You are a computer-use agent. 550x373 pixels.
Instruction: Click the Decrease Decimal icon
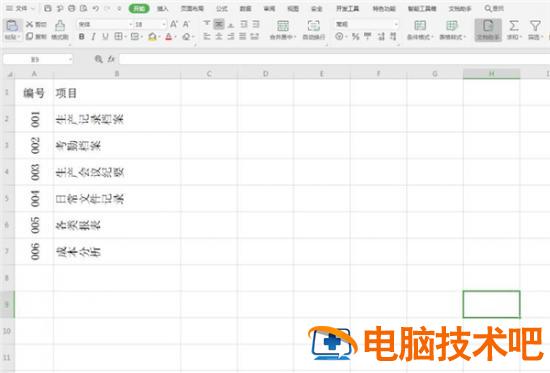tap(393, 36)
